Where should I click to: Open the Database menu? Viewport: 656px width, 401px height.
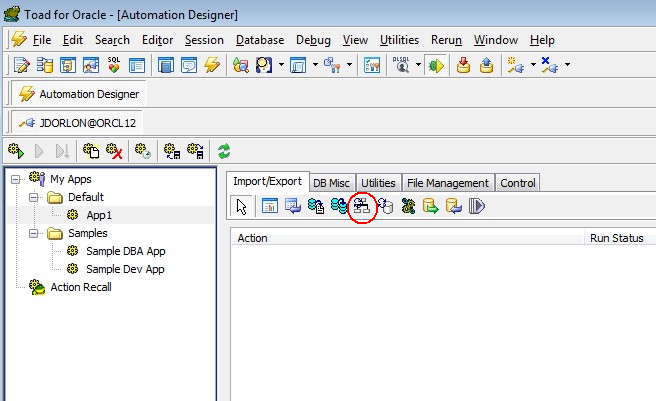coord(259,40)
